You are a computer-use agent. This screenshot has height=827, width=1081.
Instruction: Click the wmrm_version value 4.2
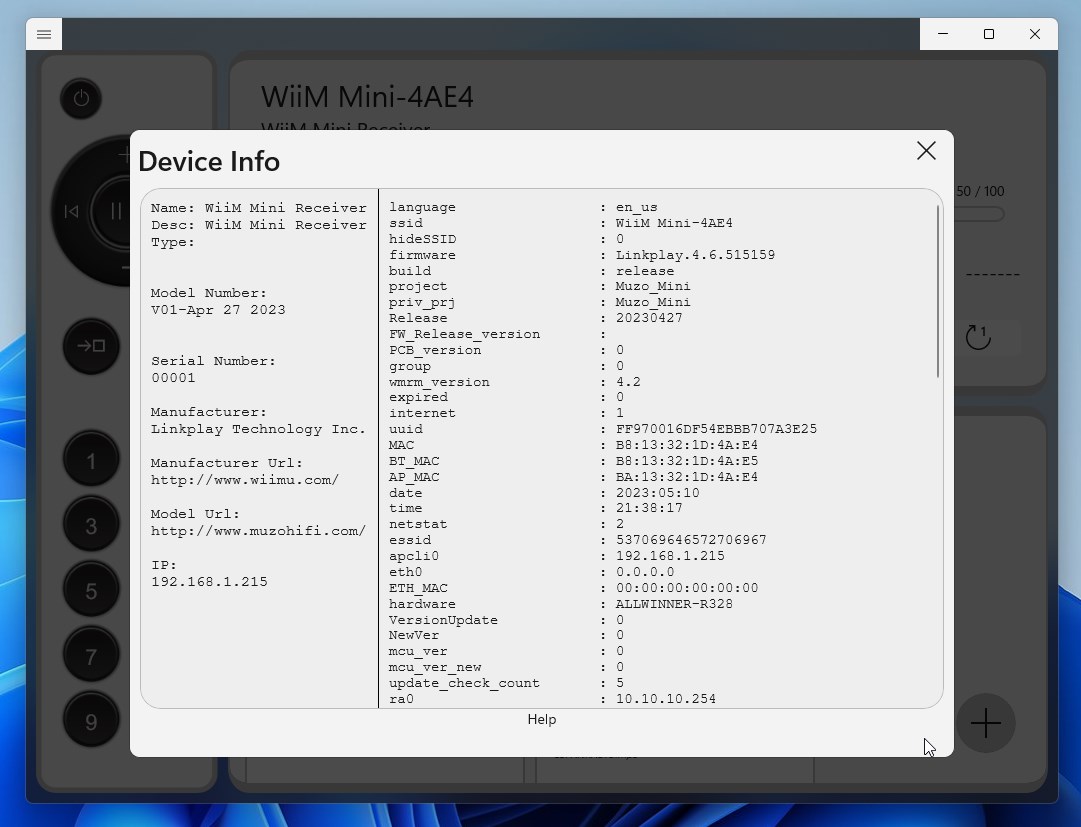(x=628, y=382)
